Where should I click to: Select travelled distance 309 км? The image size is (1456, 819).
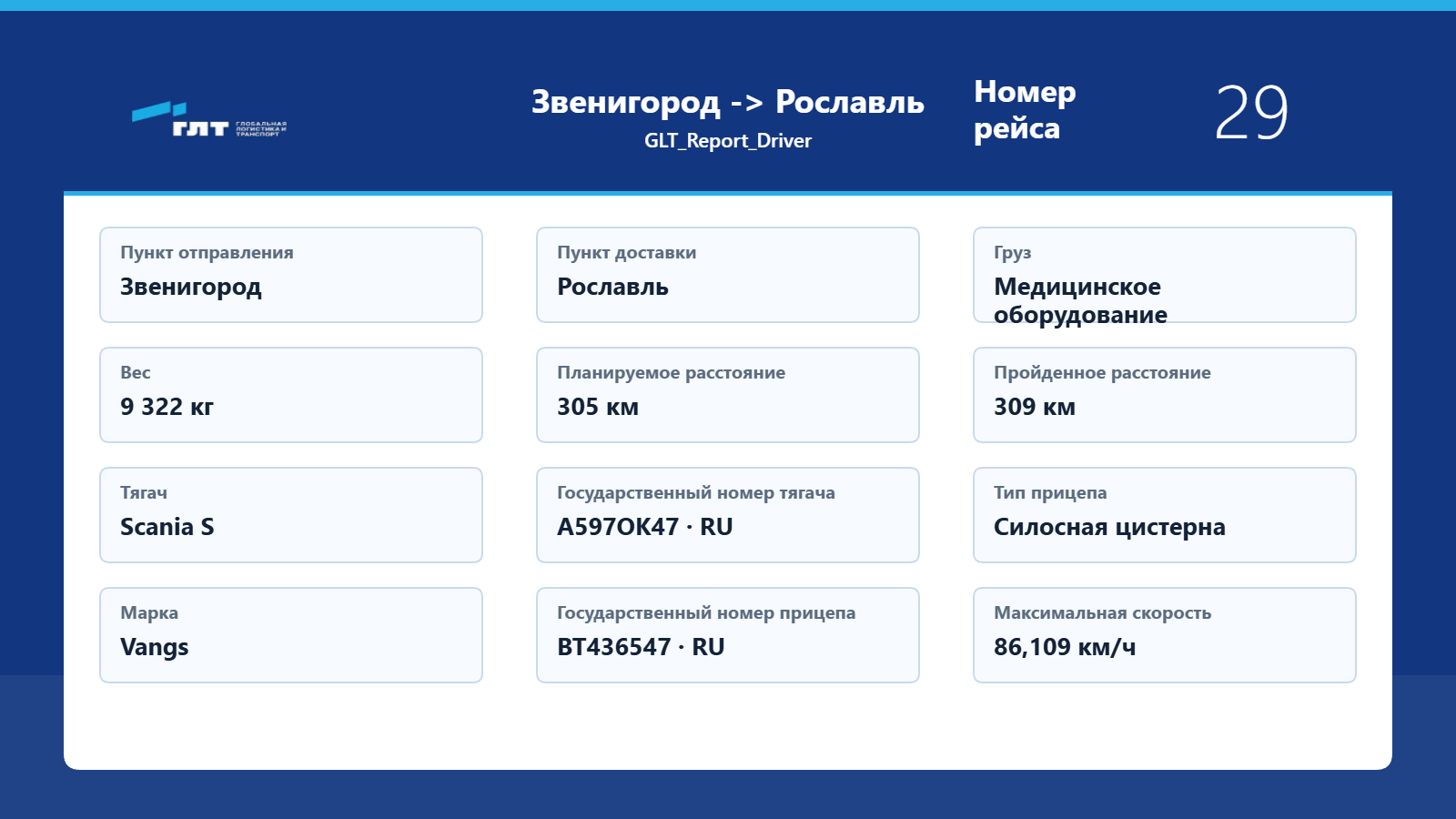point(1035,408)
